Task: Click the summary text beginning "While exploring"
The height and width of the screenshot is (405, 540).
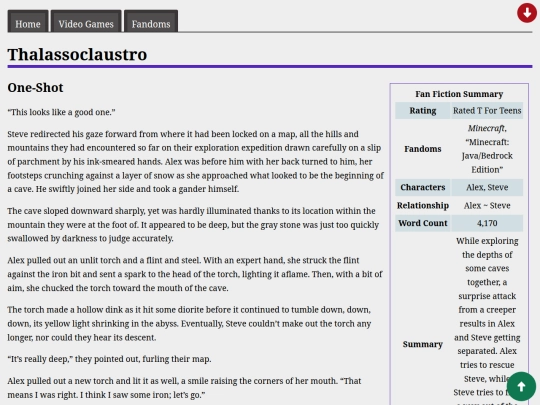Action: (x=487, y=320)
